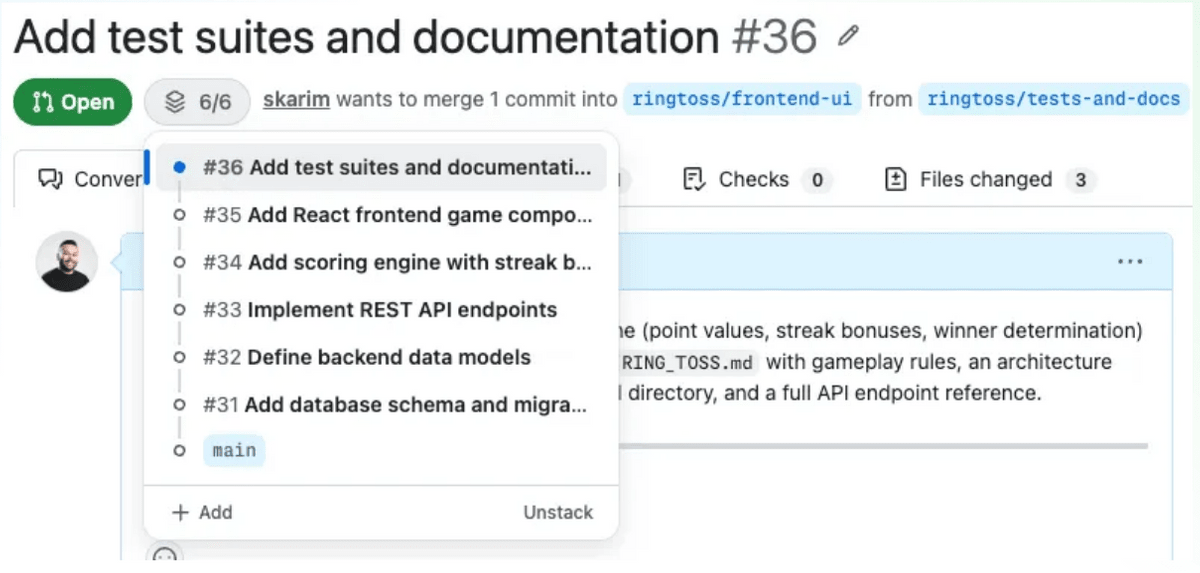Open the skarim user profile link
Viewport: 1200px width, 573px height.
(x=296, y=100)
